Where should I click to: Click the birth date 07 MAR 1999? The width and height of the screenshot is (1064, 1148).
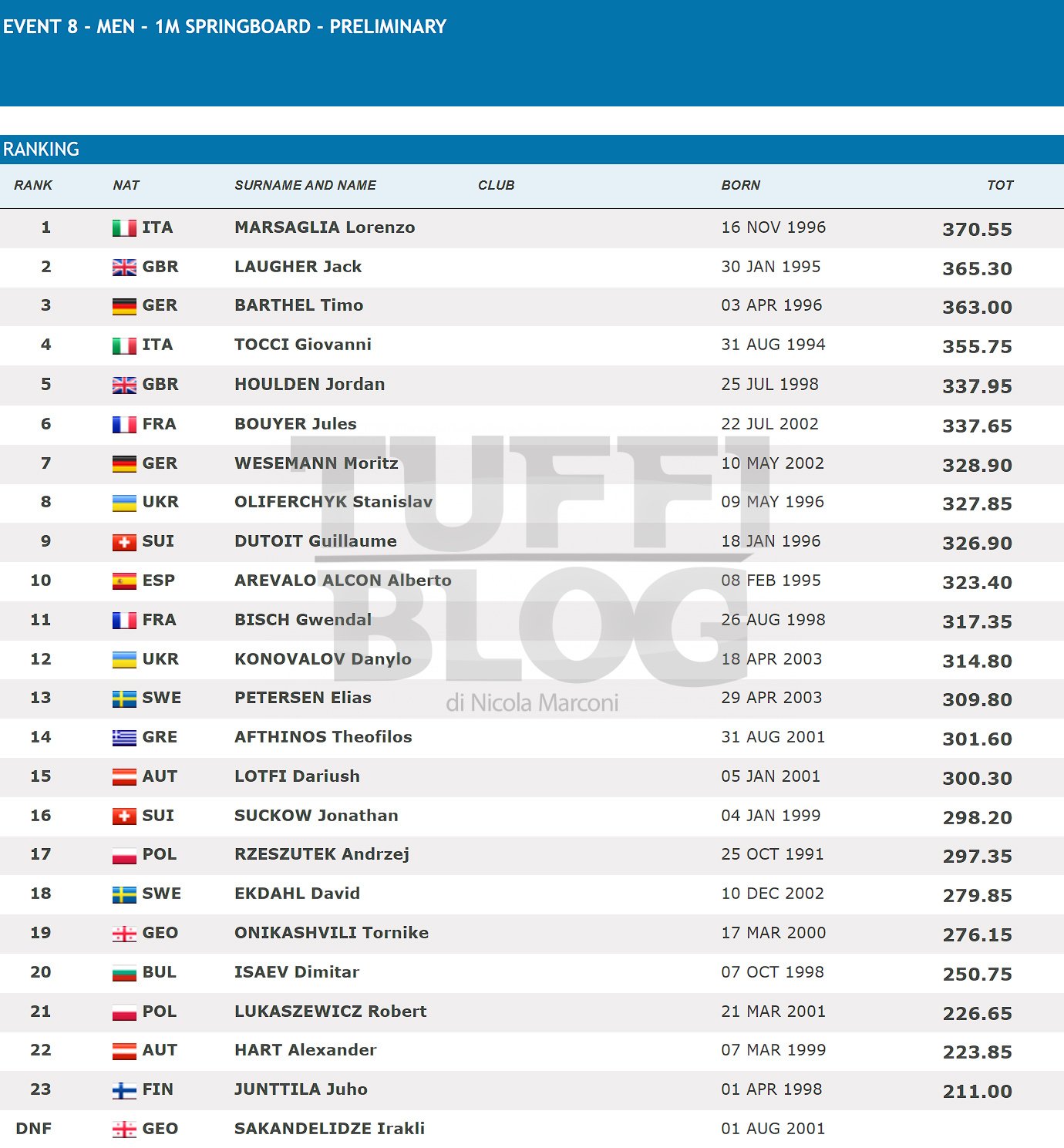pos(773,1050)
